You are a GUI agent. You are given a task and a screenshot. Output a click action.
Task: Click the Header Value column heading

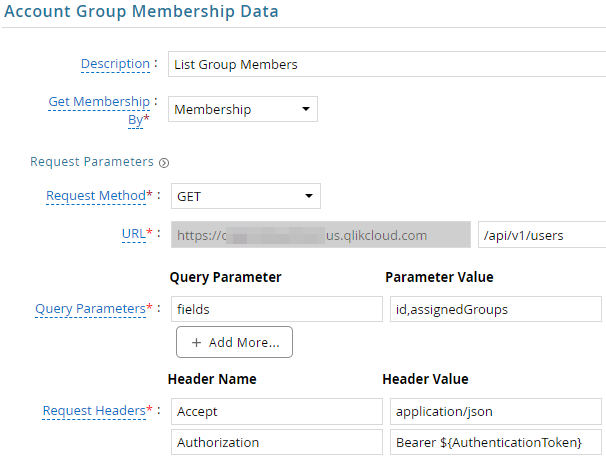point(425,379)
